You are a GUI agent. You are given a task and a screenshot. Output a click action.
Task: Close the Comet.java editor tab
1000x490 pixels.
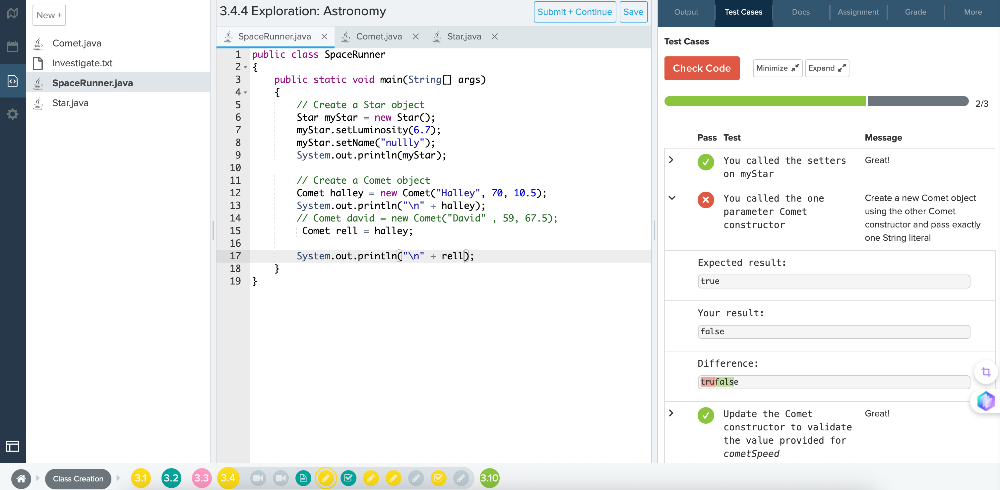tap(415, 37)
